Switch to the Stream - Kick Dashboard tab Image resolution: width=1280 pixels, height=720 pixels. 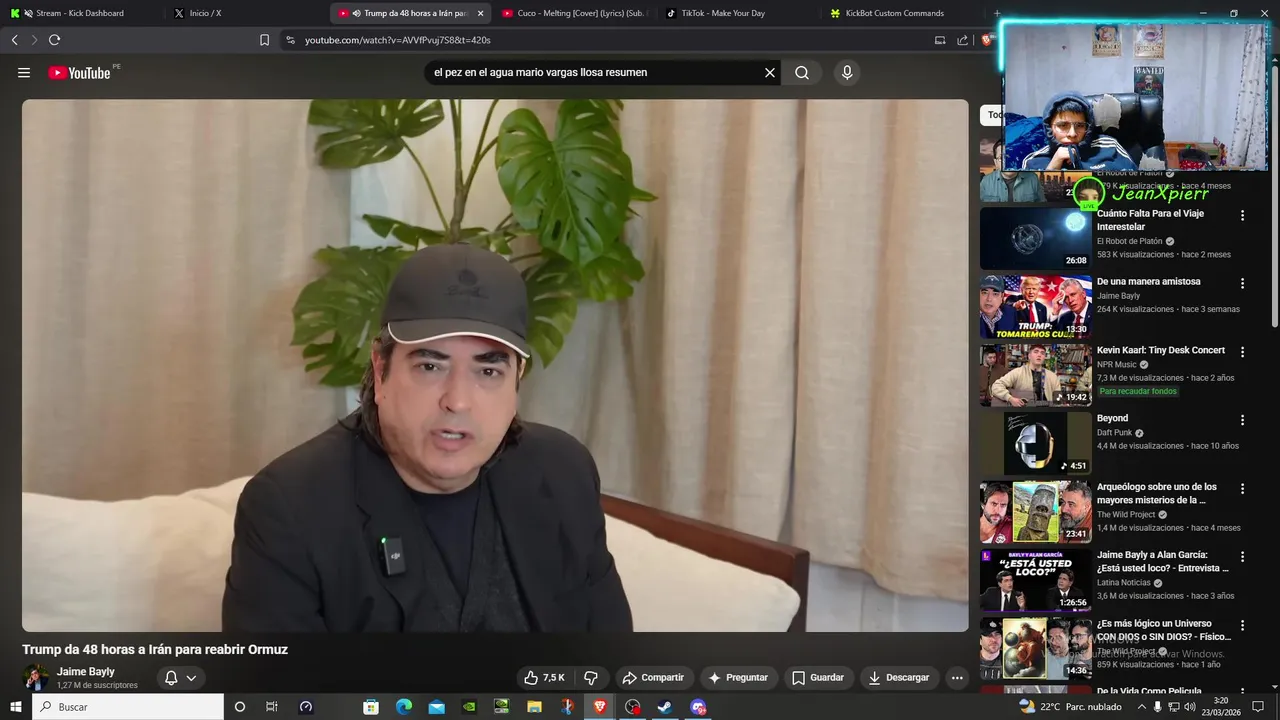(x=80, y=13)
